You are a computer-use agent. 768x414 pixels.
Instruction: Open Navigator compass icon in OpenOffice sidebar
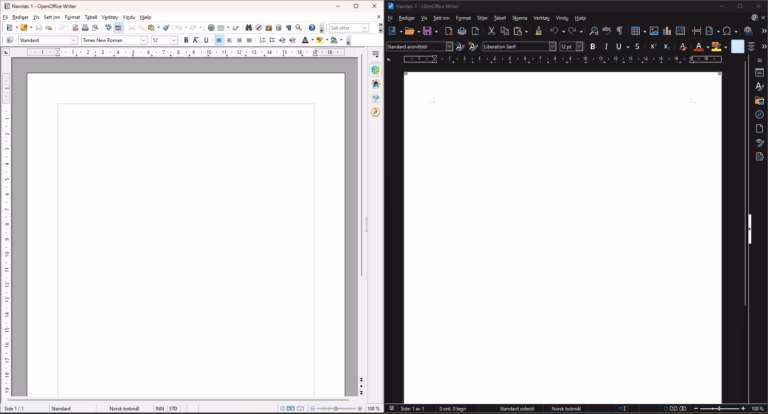point(375,112)
